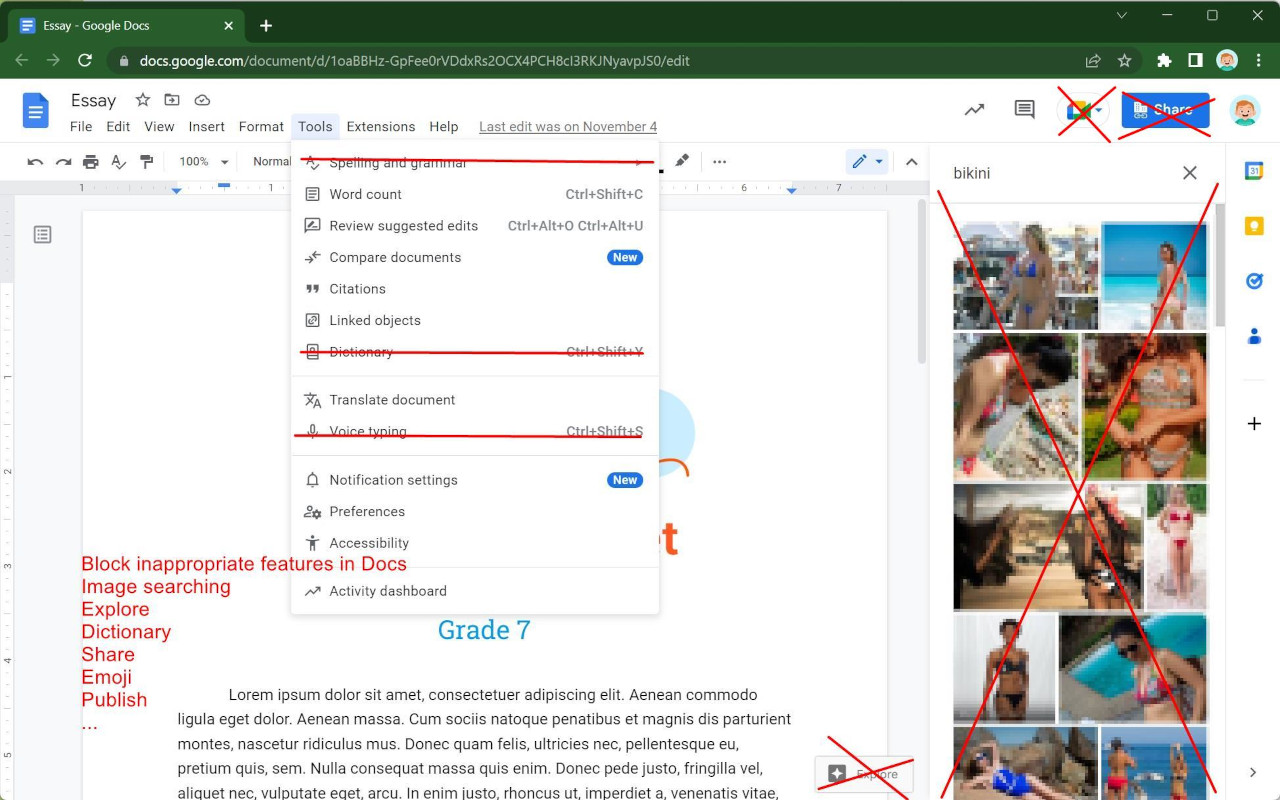Open Google Keep in side panel
This screenshot has height=800, width=1280.
pyautogui.click(x=1254, y=226)
